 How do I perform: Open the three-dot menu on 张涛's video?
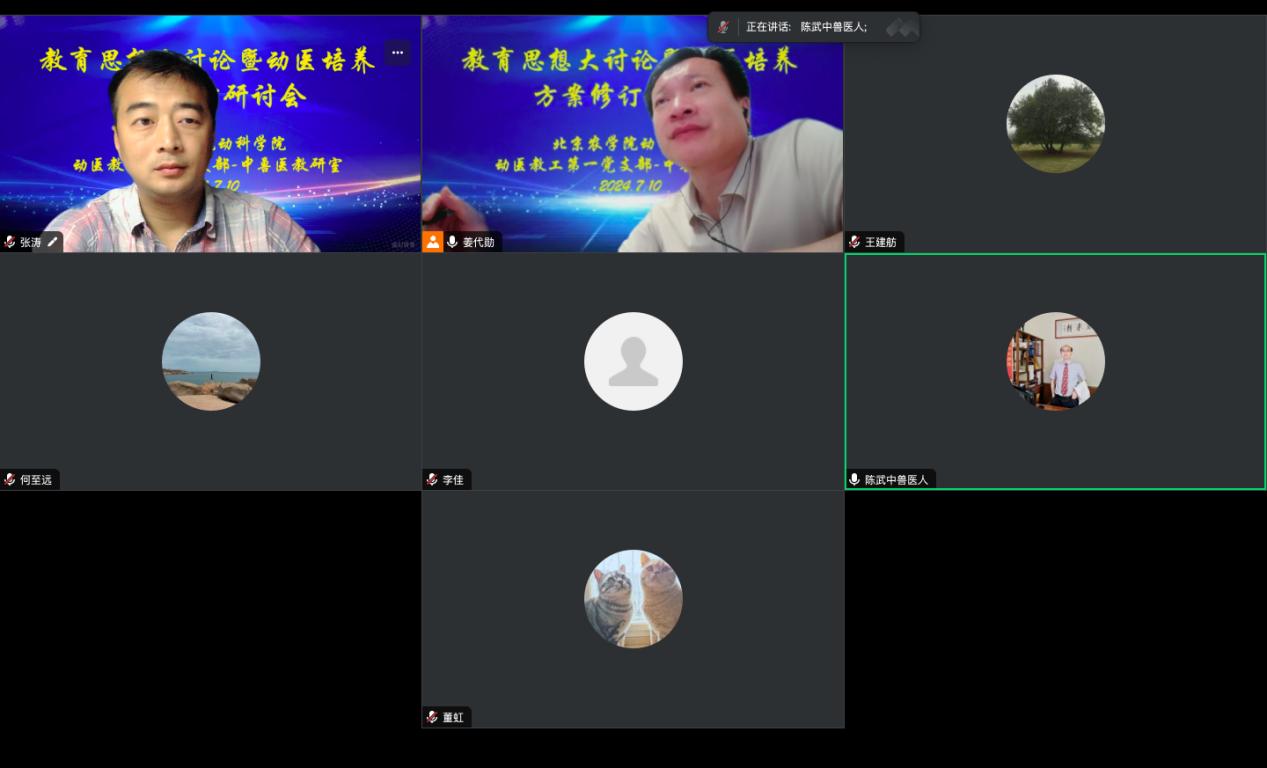click(x=398, y=53)
